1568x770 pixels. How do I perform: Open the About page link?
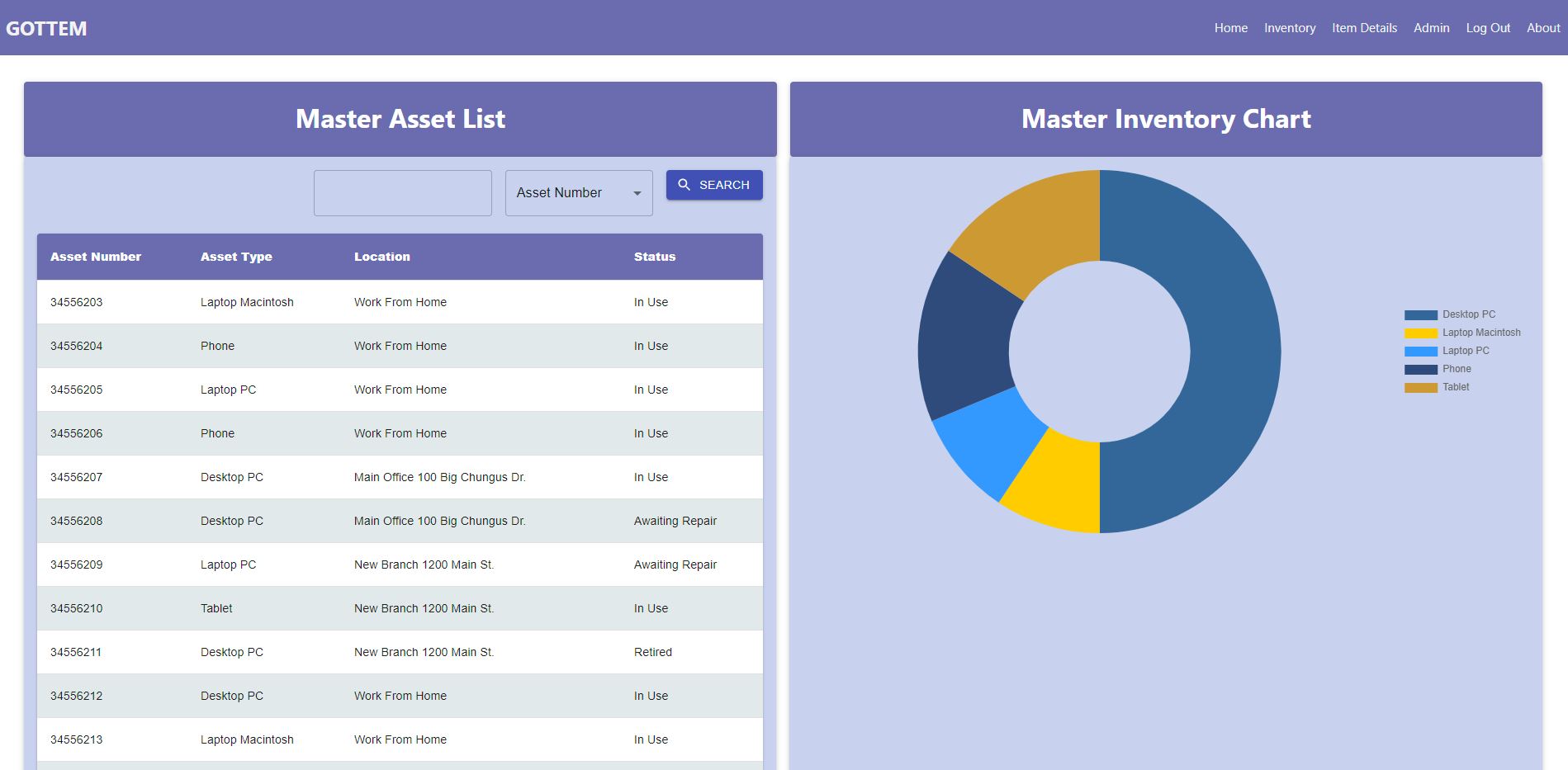point(1542,28)
